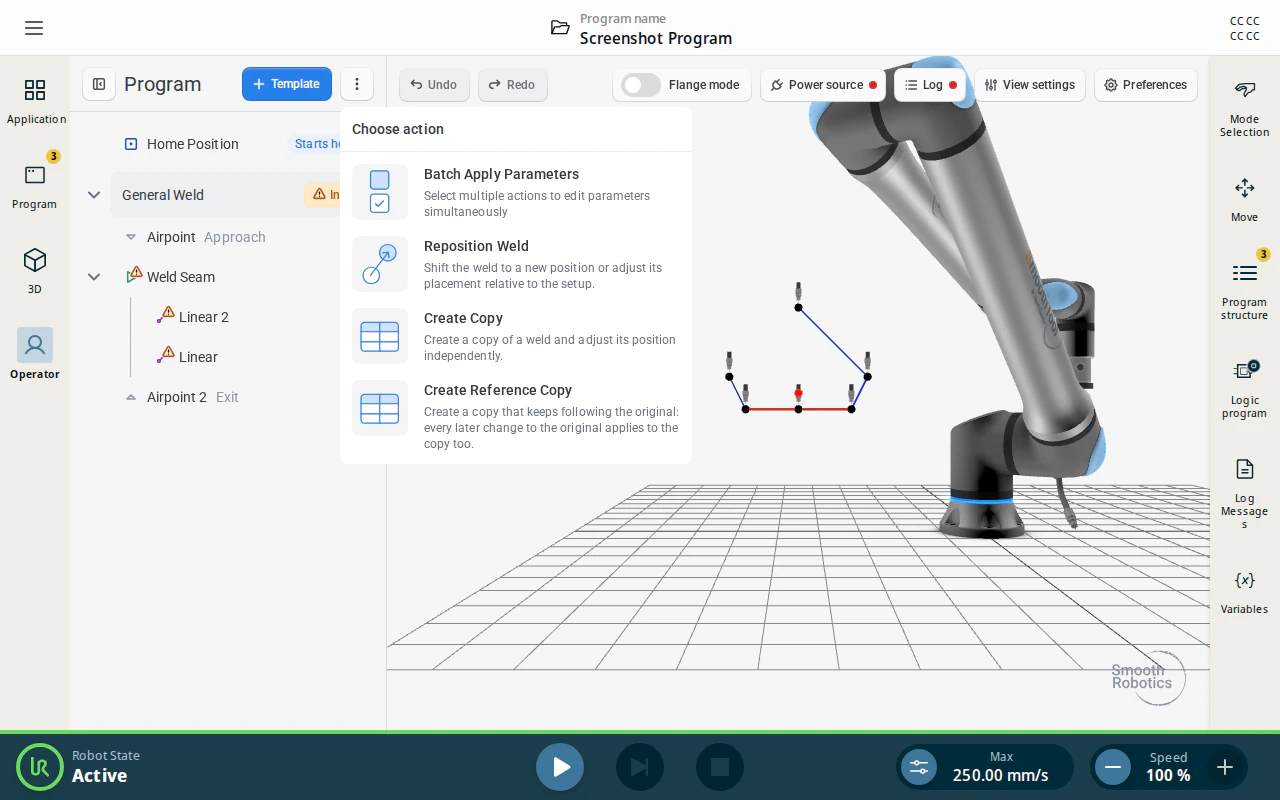Choose Batch Apply Parameters action

[x=516, y=192]
